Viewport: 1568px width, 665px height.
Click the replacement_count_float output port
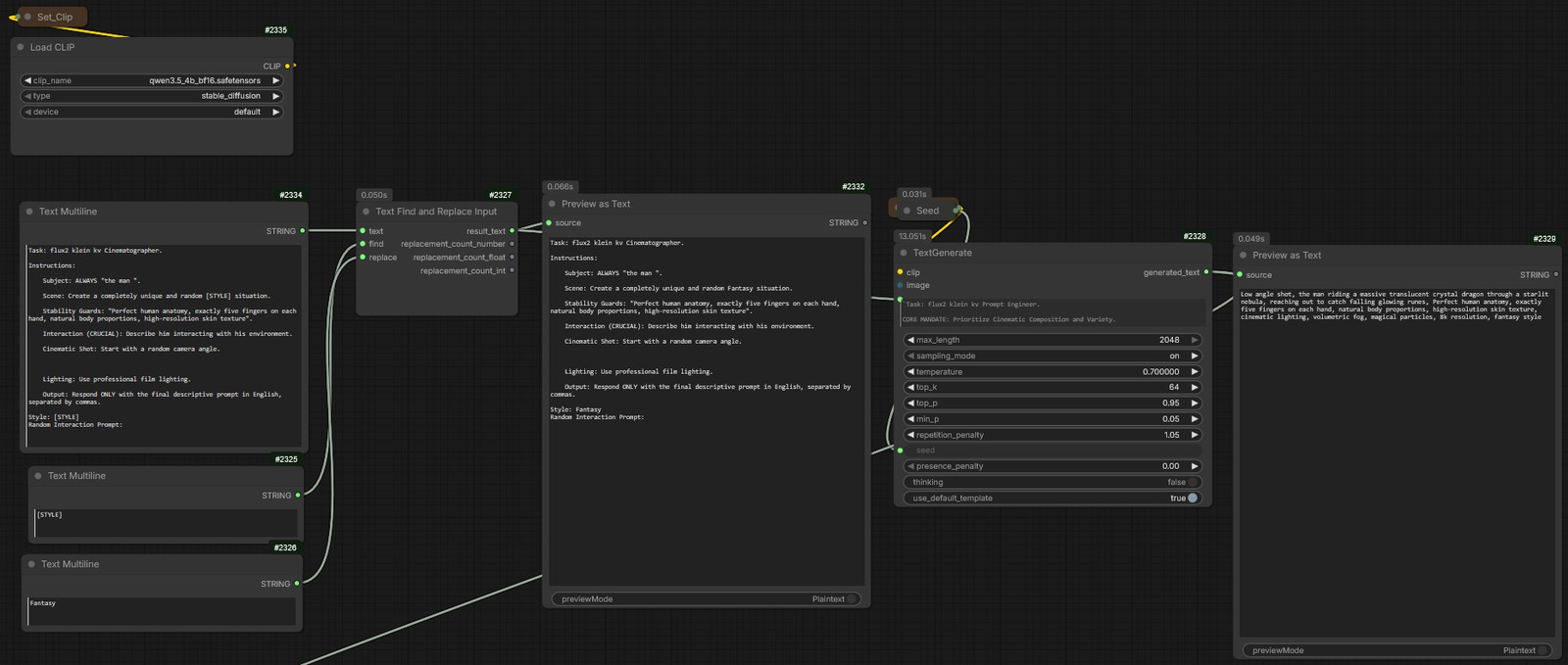tap(513, 258)
